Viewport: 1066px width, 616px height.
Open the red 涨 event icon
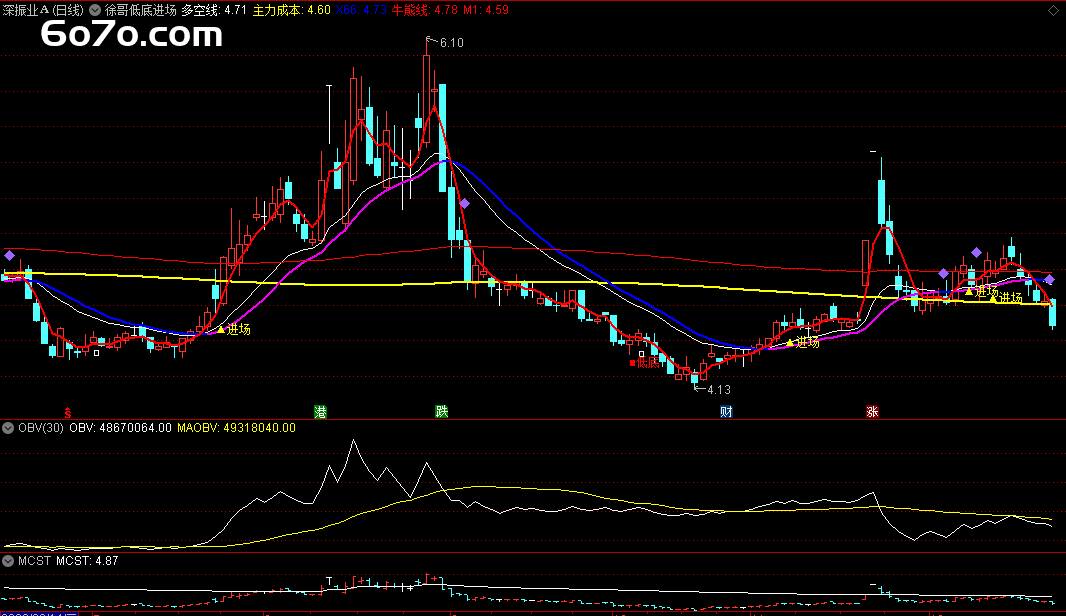872,411
